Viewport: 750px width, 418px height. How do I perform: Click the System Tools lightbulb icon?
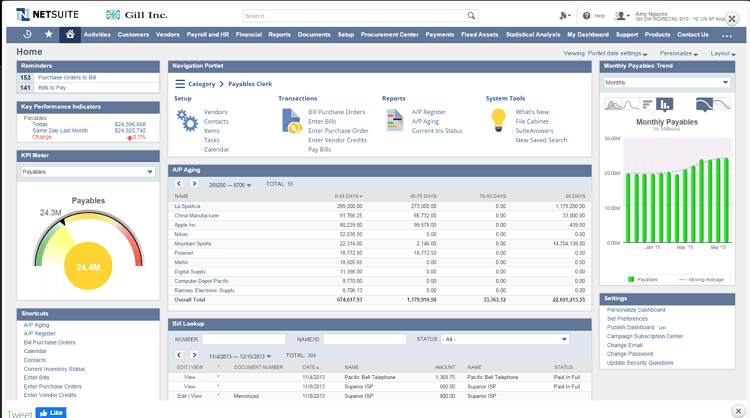pos(498,120)
